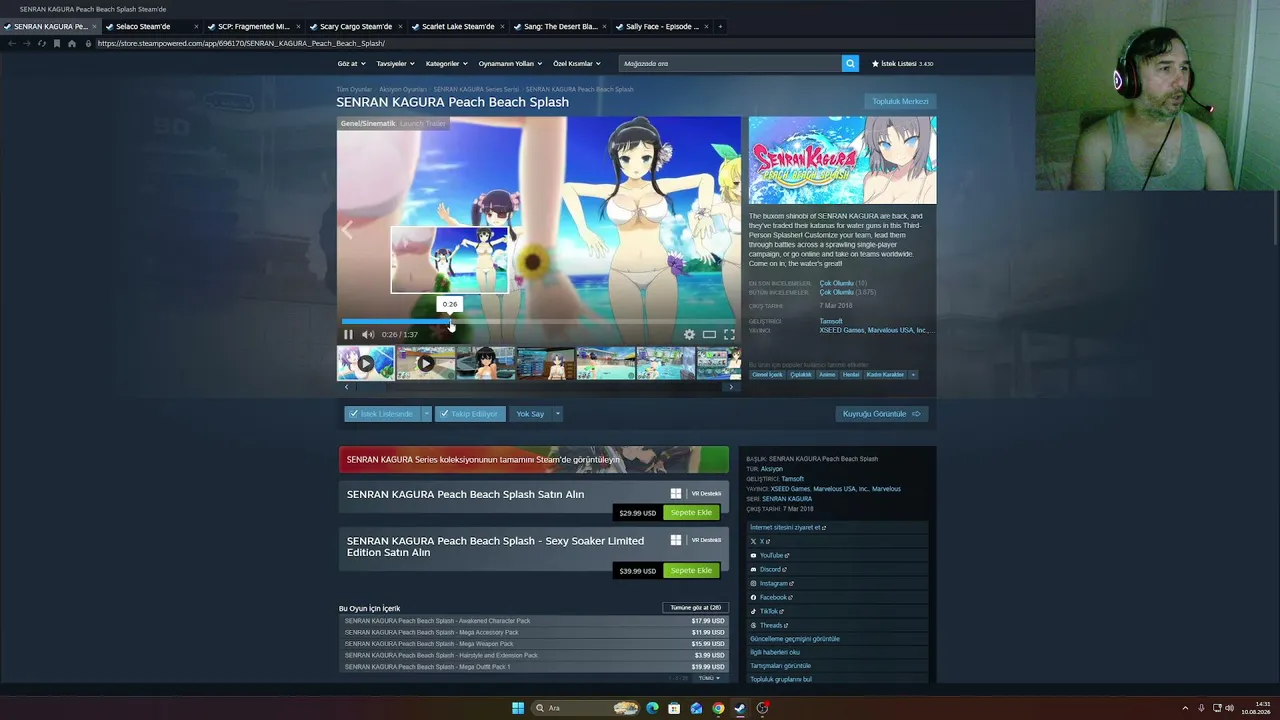Toggle the İstek Listesinde wishlist checkbox

tap(382, 414)
